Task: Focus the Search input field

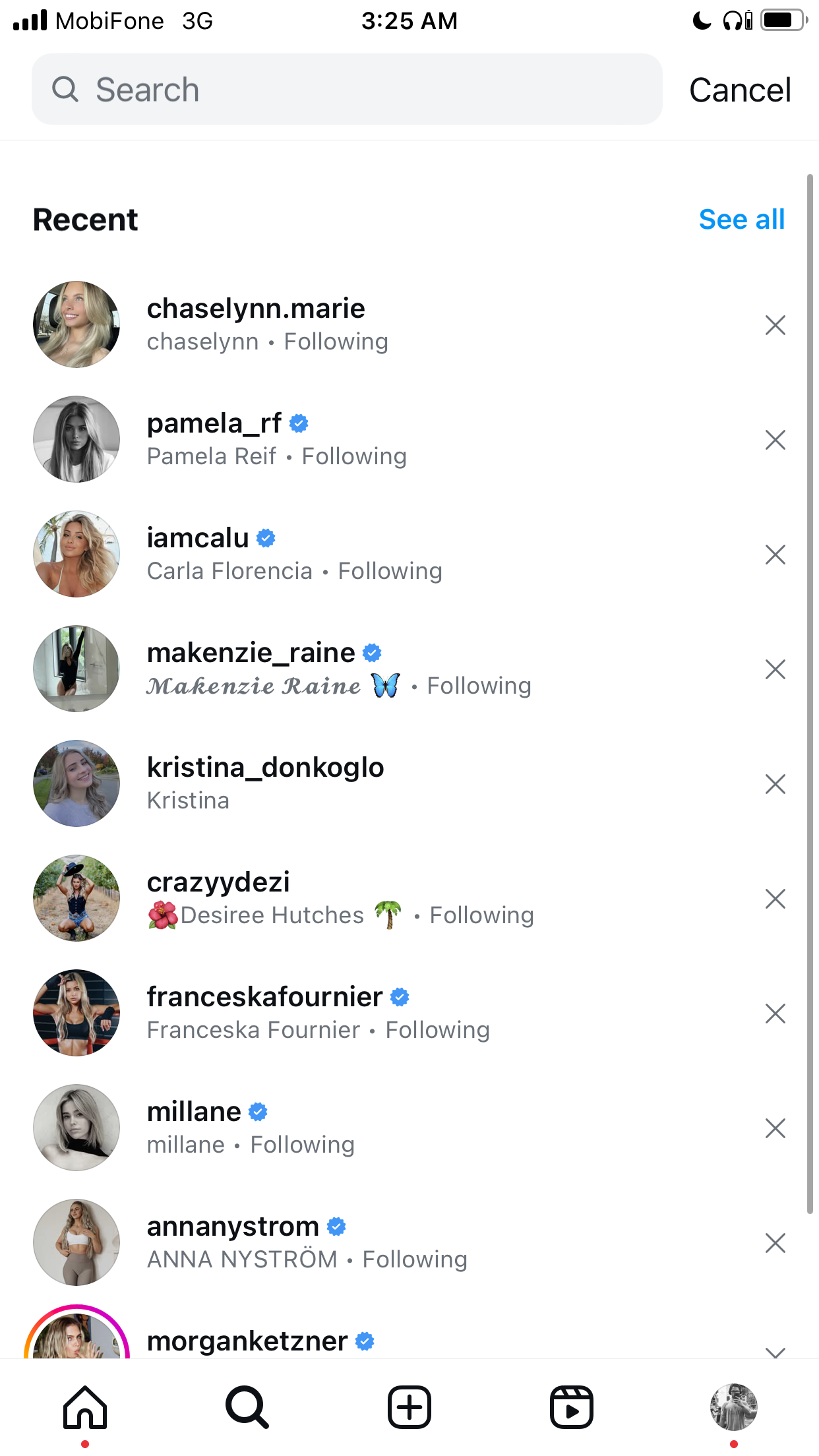Action: click(x=347, y=89)
